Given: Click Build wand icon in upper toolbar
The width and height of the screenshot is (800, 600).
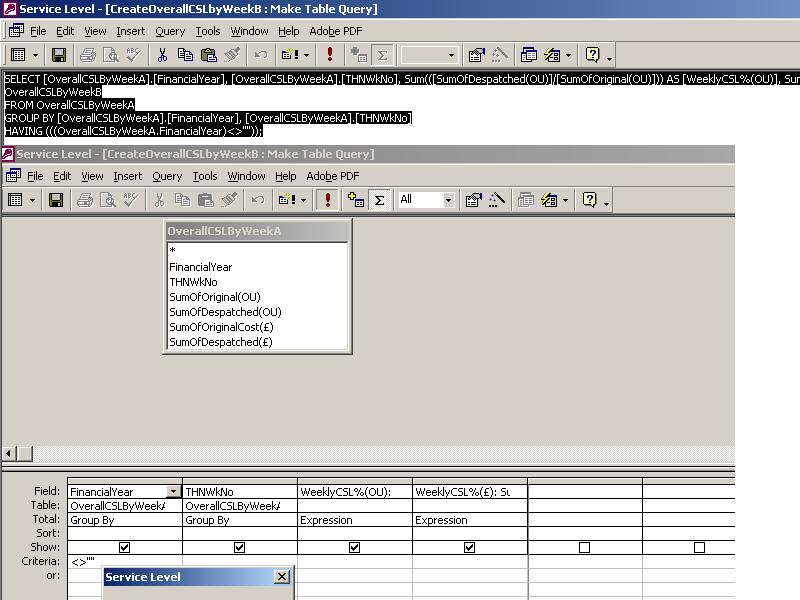Looking at the screenshot, I should pos(499,55).
